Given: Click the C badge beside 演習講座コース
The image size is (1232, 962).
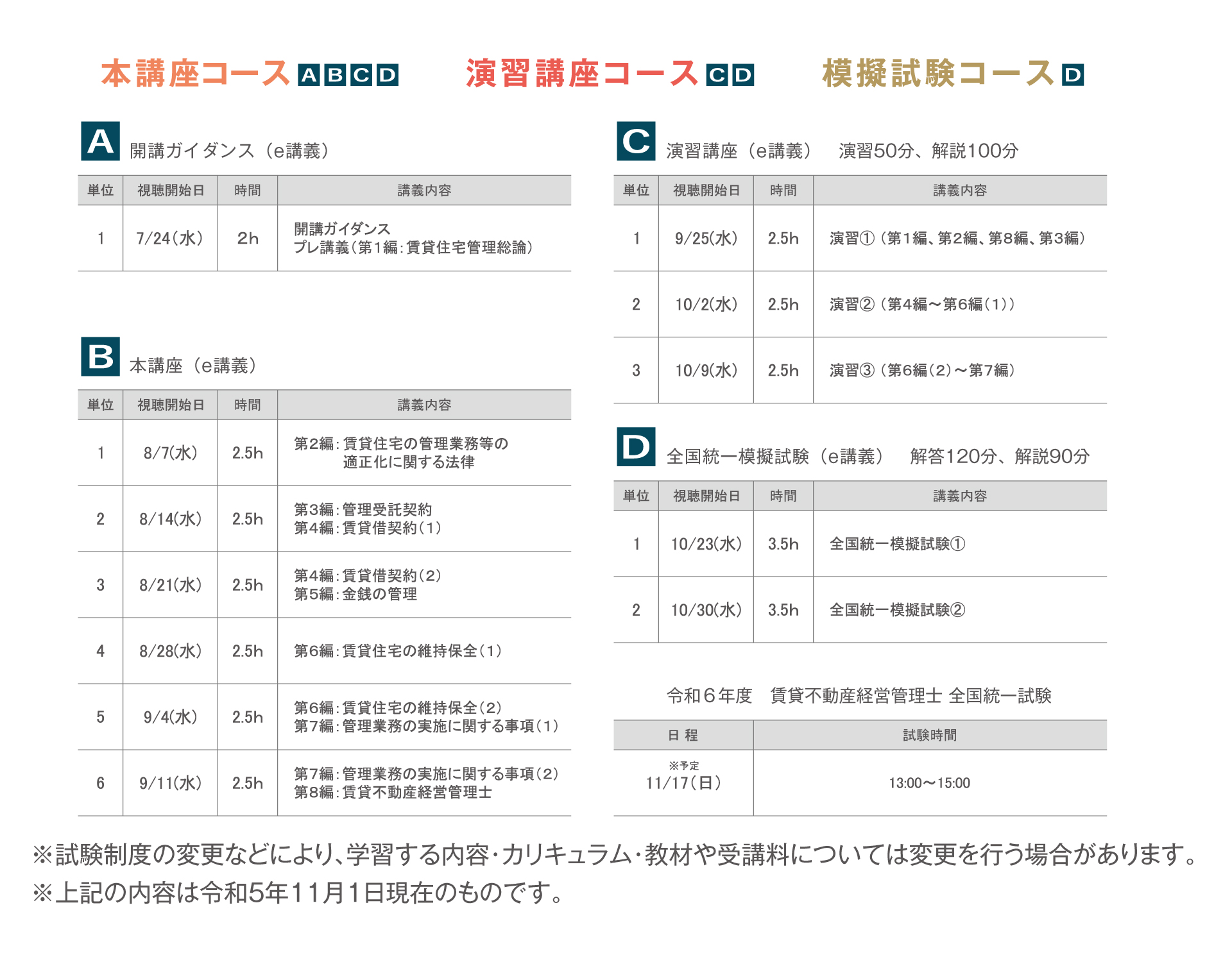Looking at the screenshot, I should [717, 75].
